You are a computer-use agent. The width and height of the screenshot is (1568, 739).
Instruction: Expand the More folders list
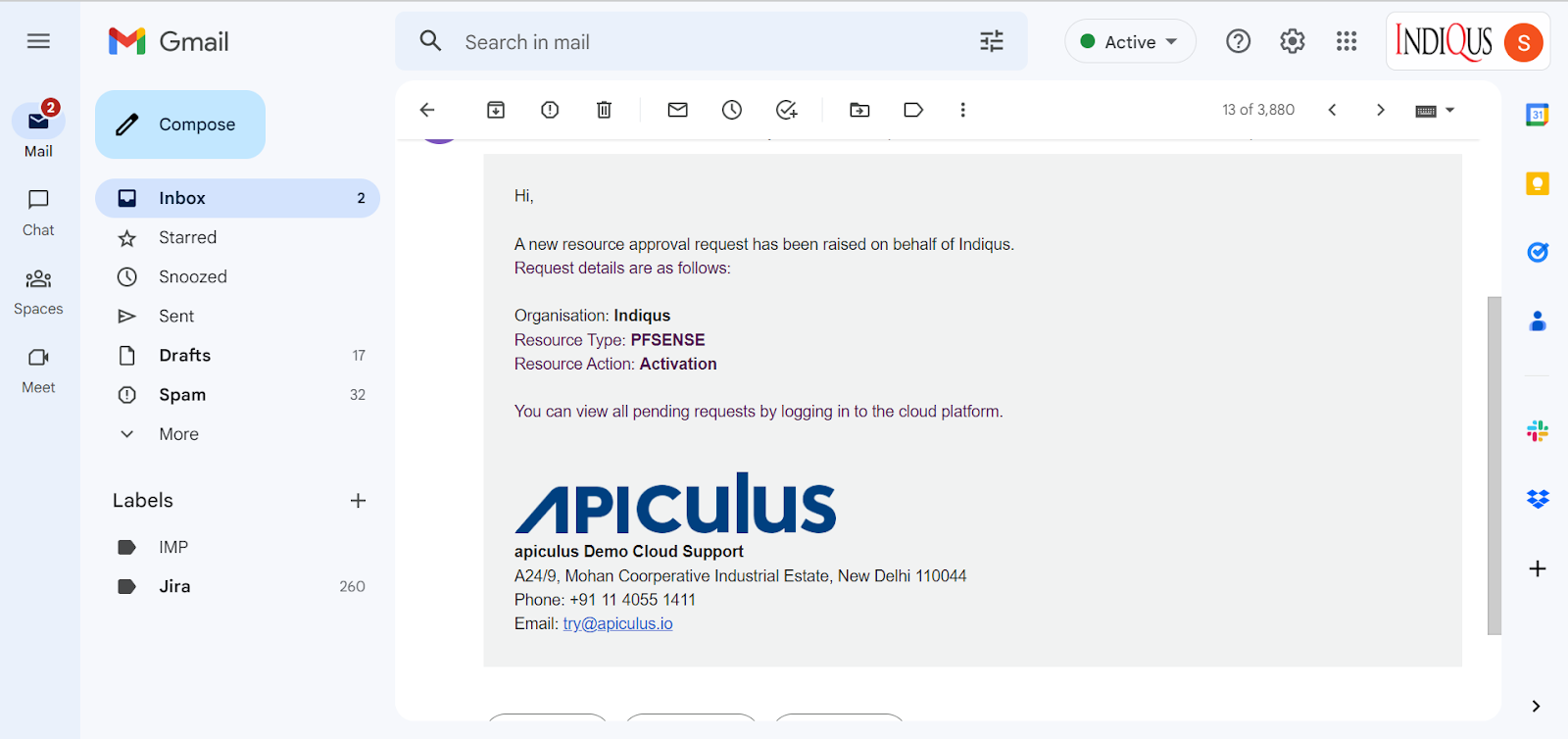point(178,434)
